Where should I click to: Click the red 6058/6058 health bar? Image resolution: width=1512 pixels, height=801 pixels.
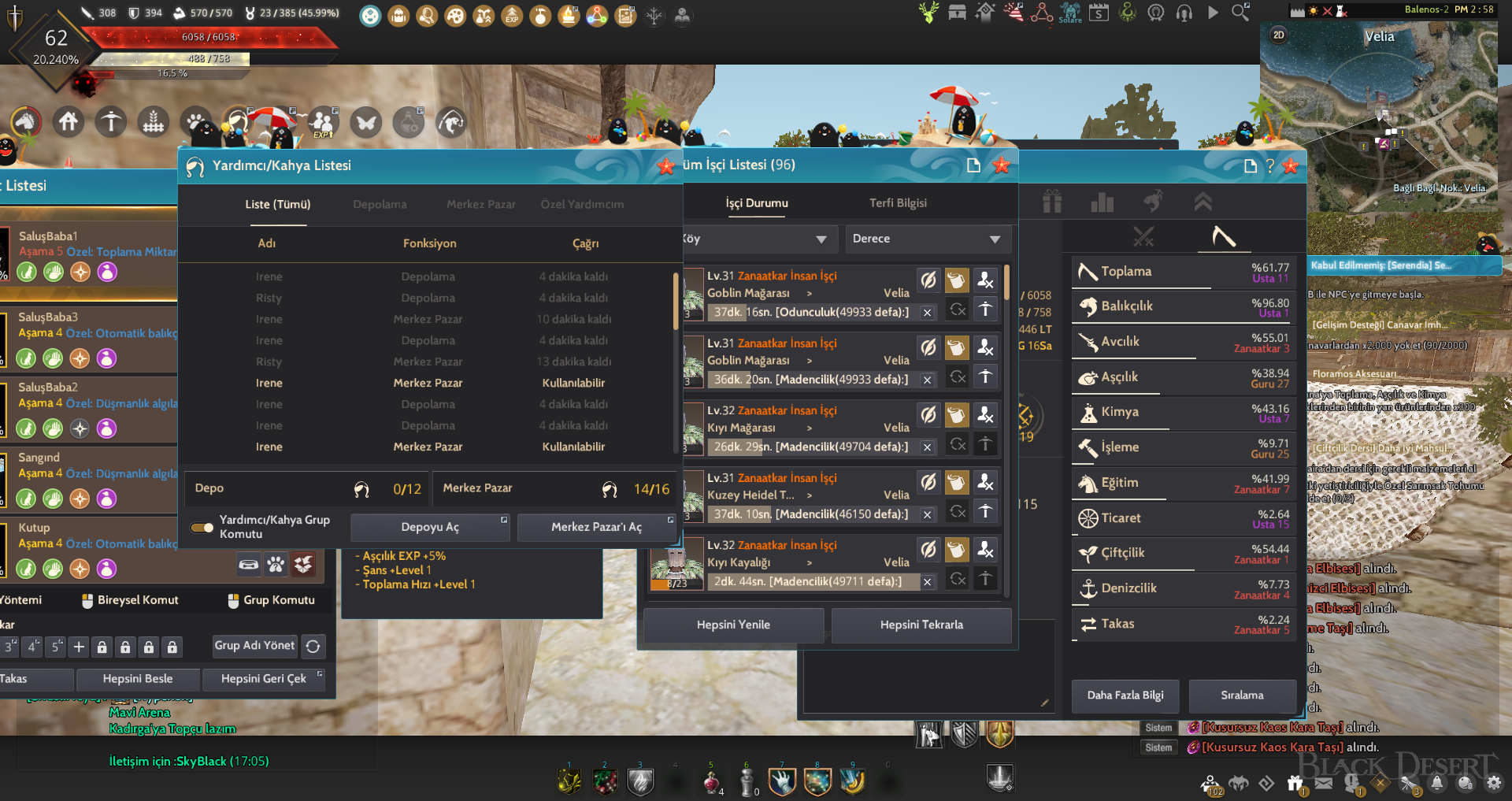pos(209,37)
